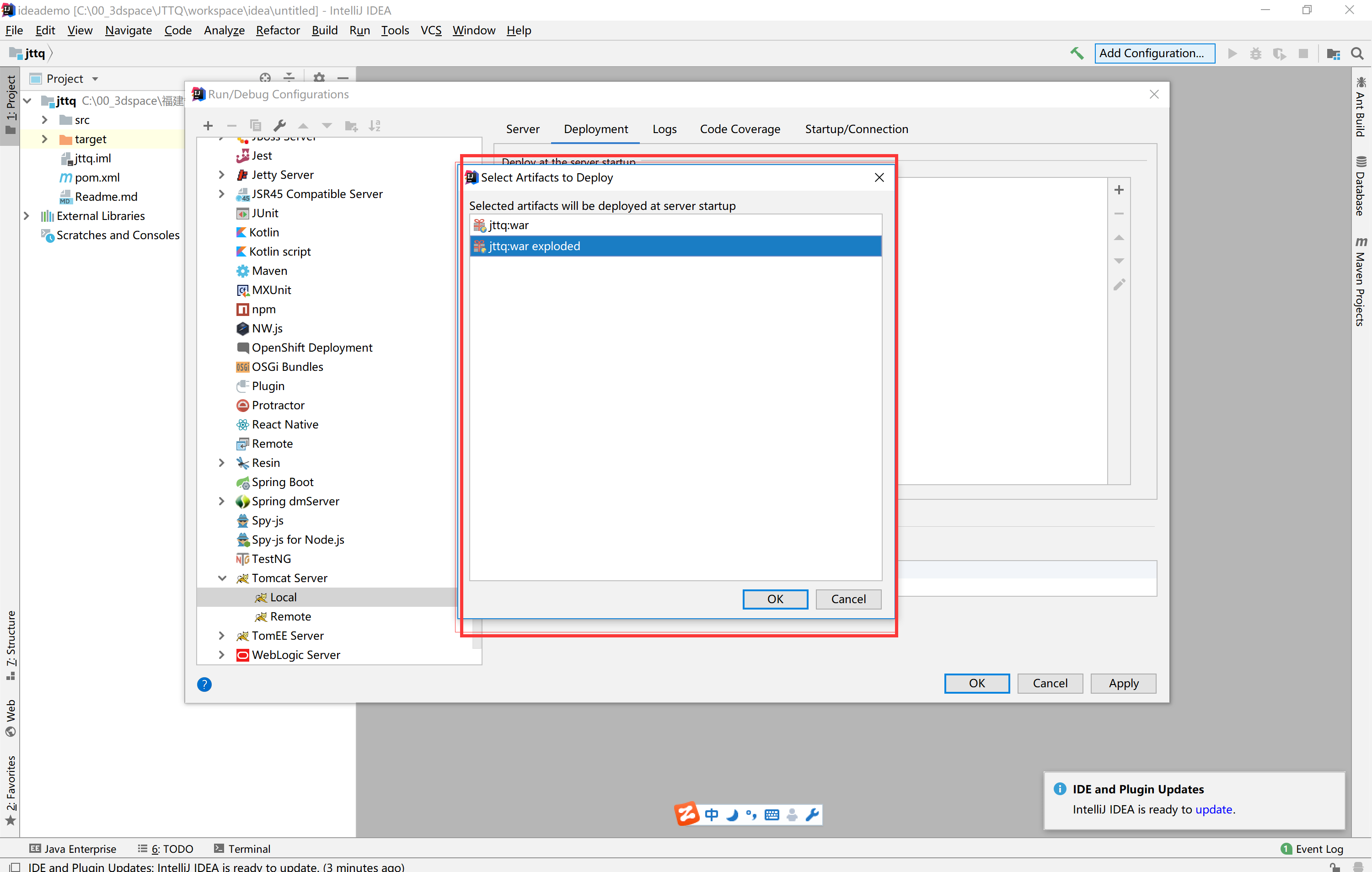Click the Build project hammer icon

click(1076, 53)
